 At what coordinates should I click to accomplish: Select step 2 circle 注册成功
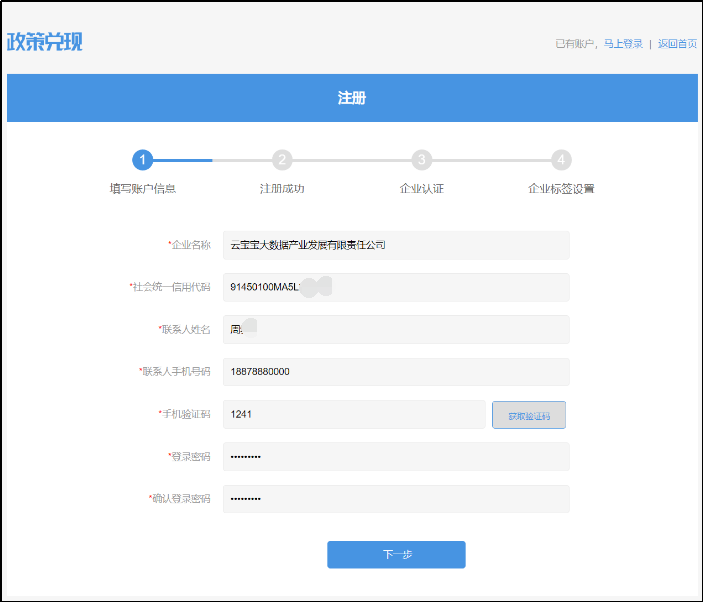click(282, 160)
